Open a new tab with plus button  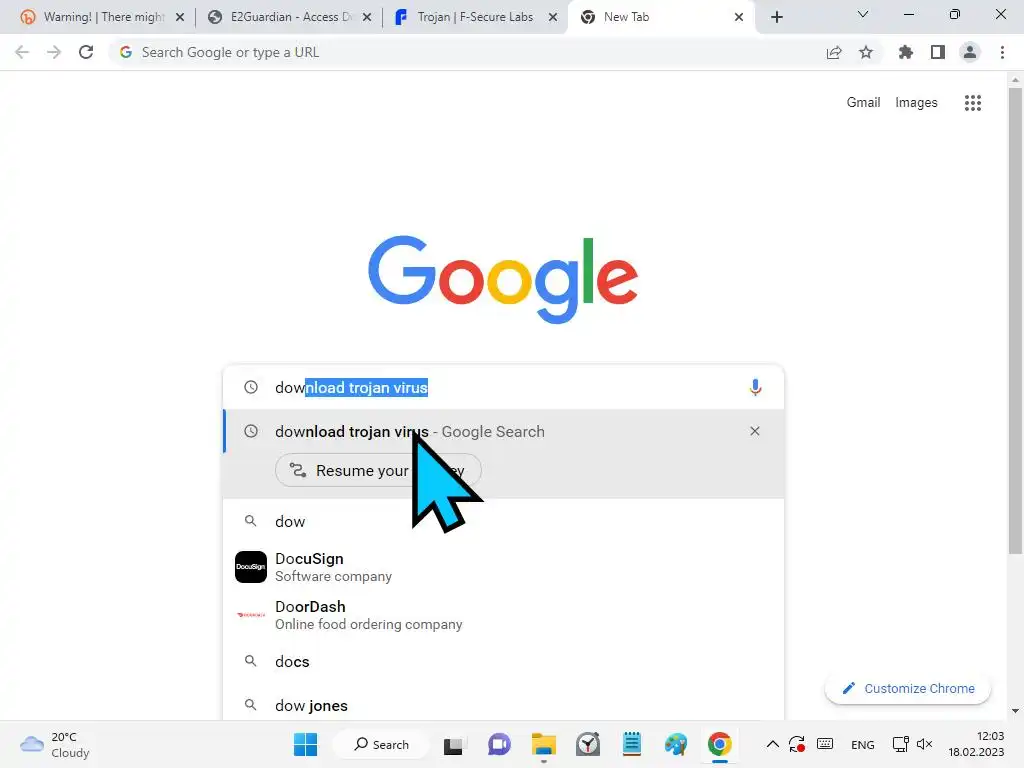[x=776, y=17]
